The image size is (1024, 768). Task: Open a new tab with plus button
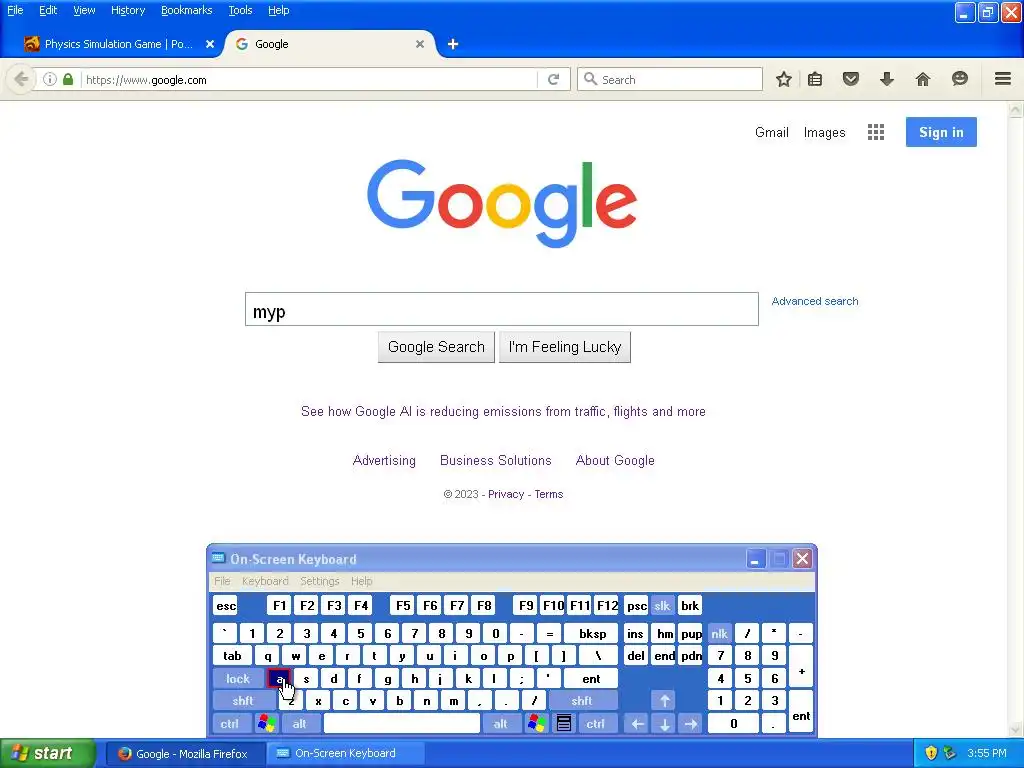(453, 44)
